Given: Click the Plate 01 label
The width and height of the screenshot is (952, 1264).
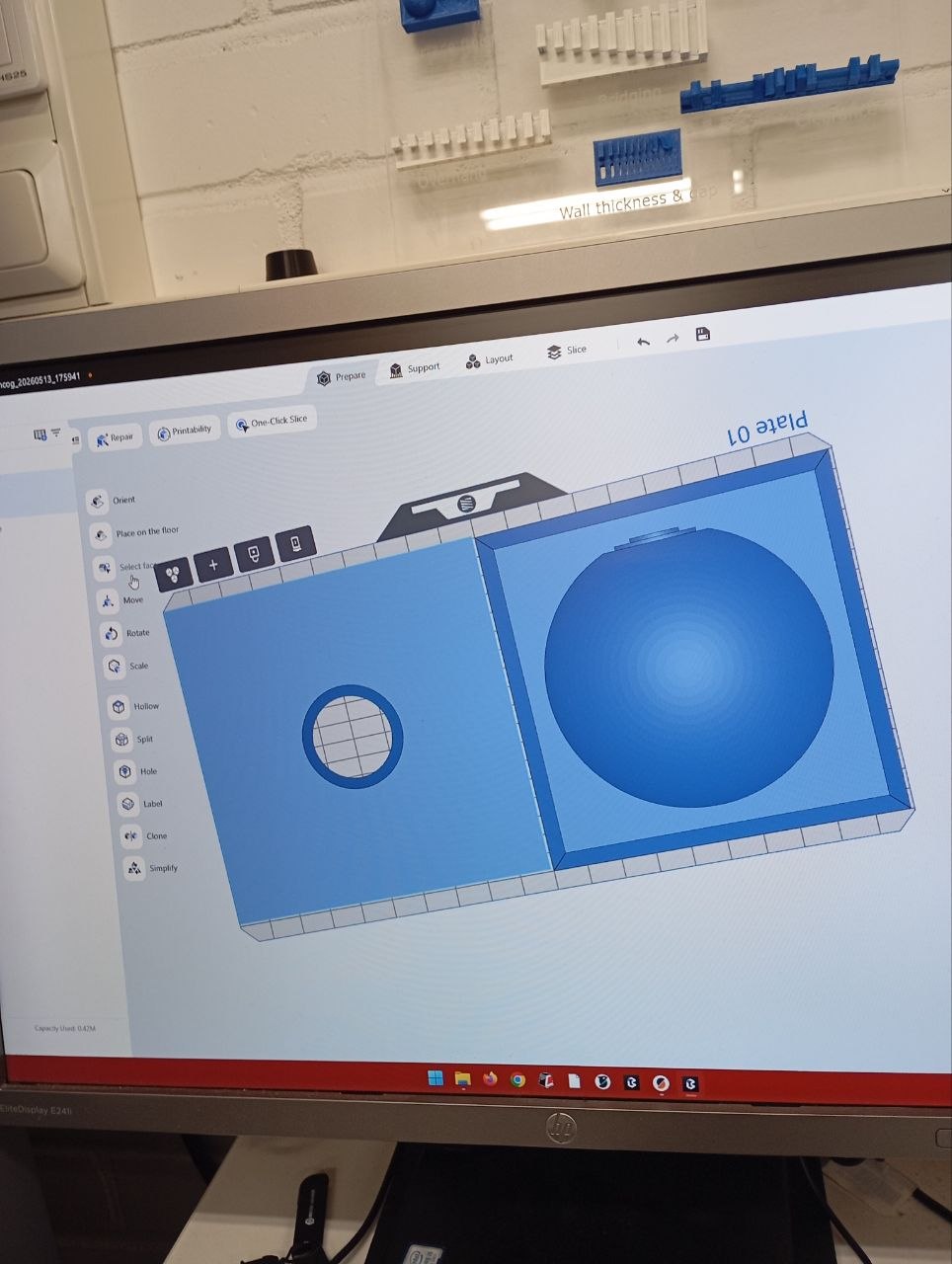Looking at the screenshot, I should coord(767,428).
